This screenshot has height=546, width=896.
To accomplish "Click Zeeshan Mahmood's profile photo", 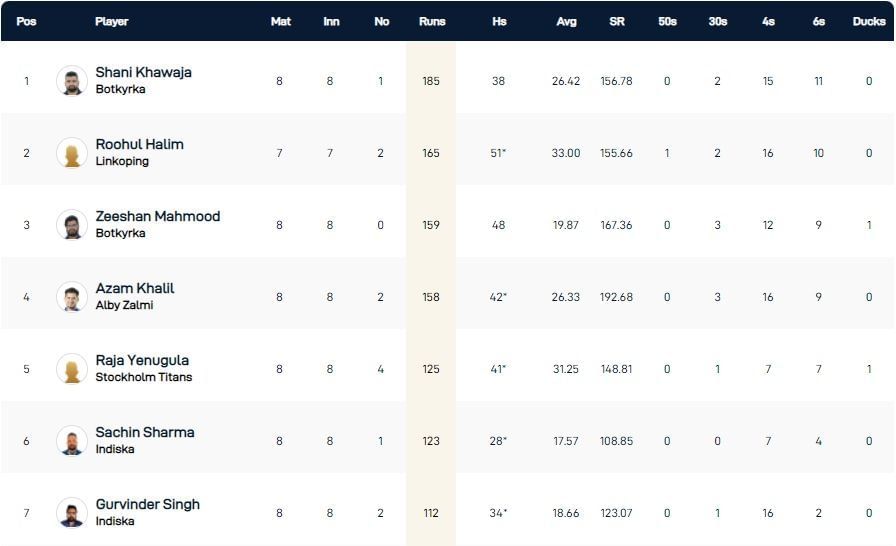I will click(x=72, y=225).
